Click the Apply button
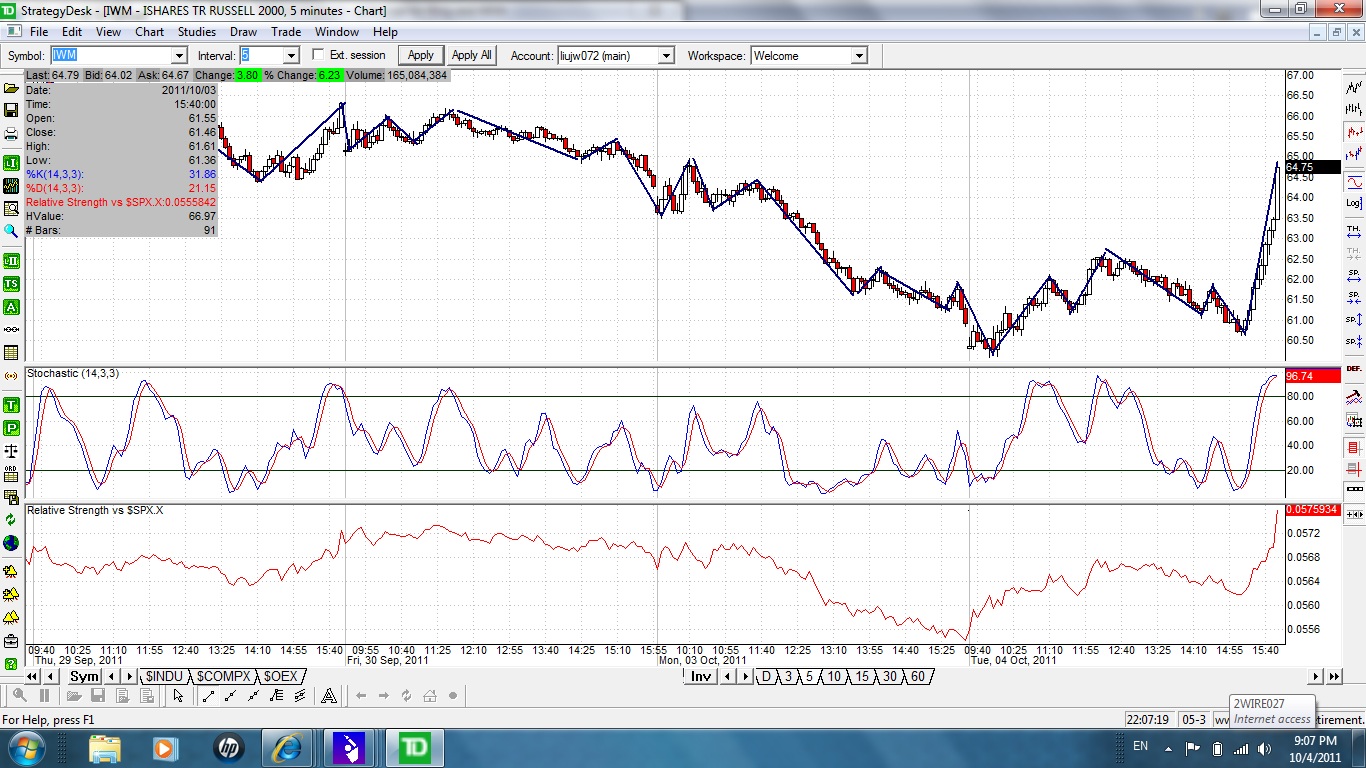This screenshot has width=1366, height=768. coord(421,55)
